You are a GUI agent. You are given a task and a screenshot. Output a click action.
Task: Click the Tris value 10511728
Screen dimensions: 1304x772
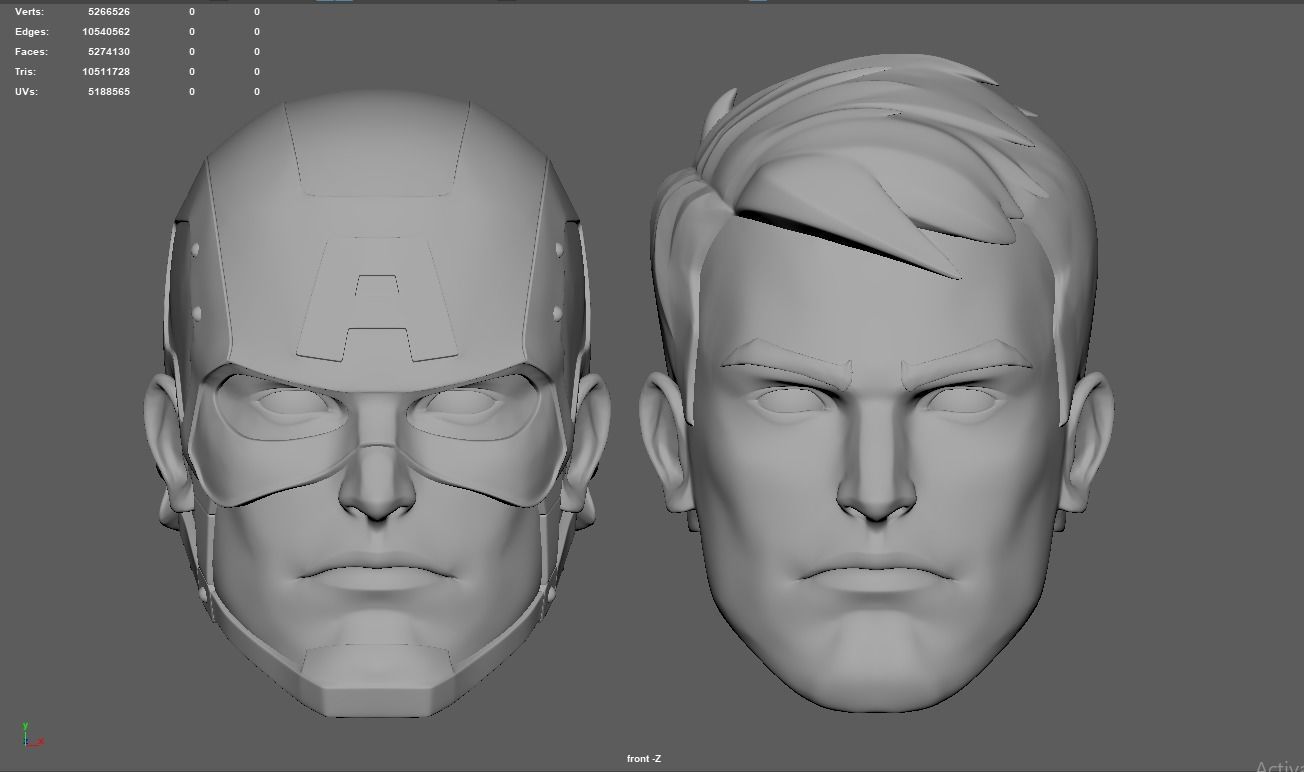point(106,72)
